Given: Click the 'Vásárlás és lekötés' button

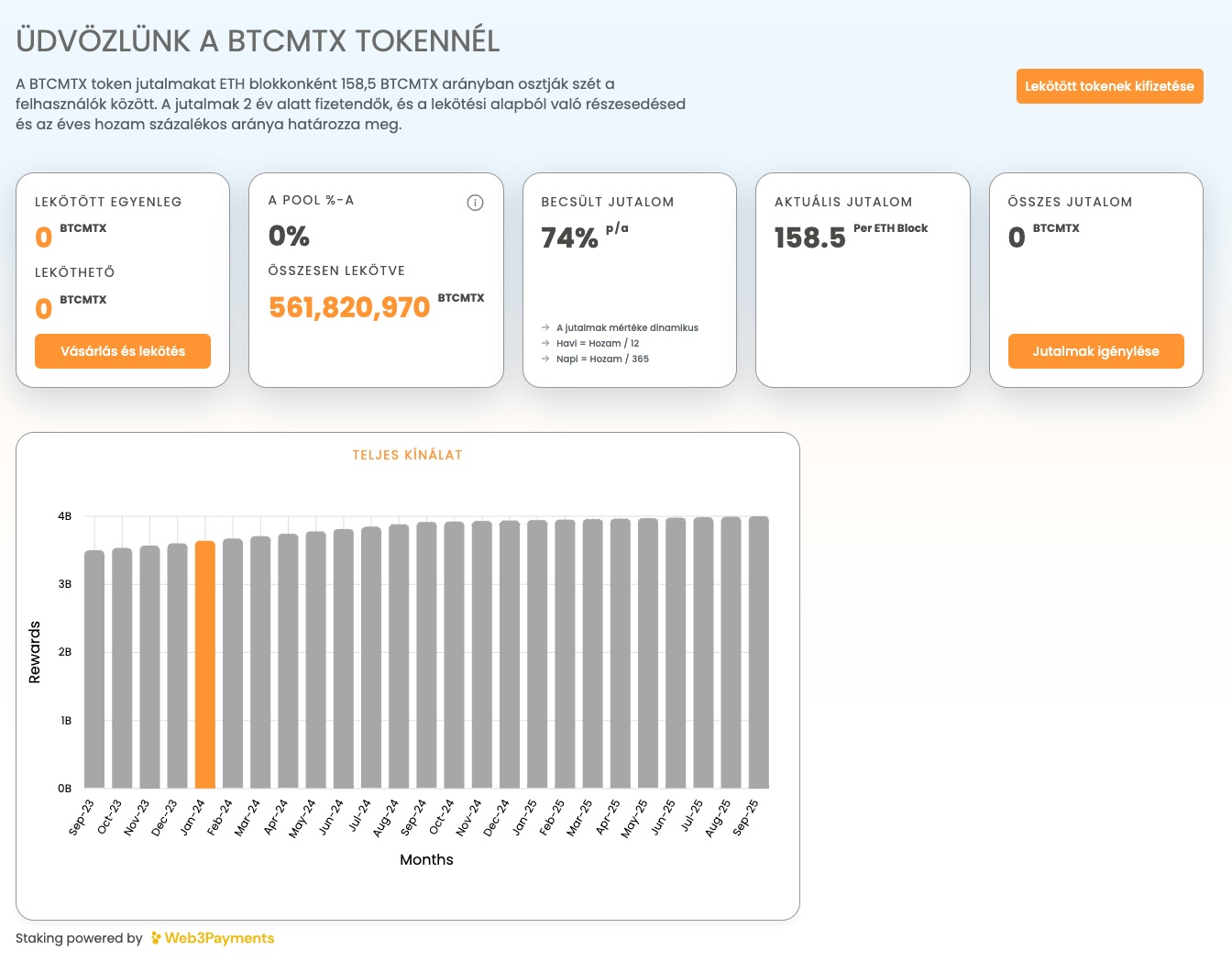Looking at the screenshot, I should [x=123, y=351].
